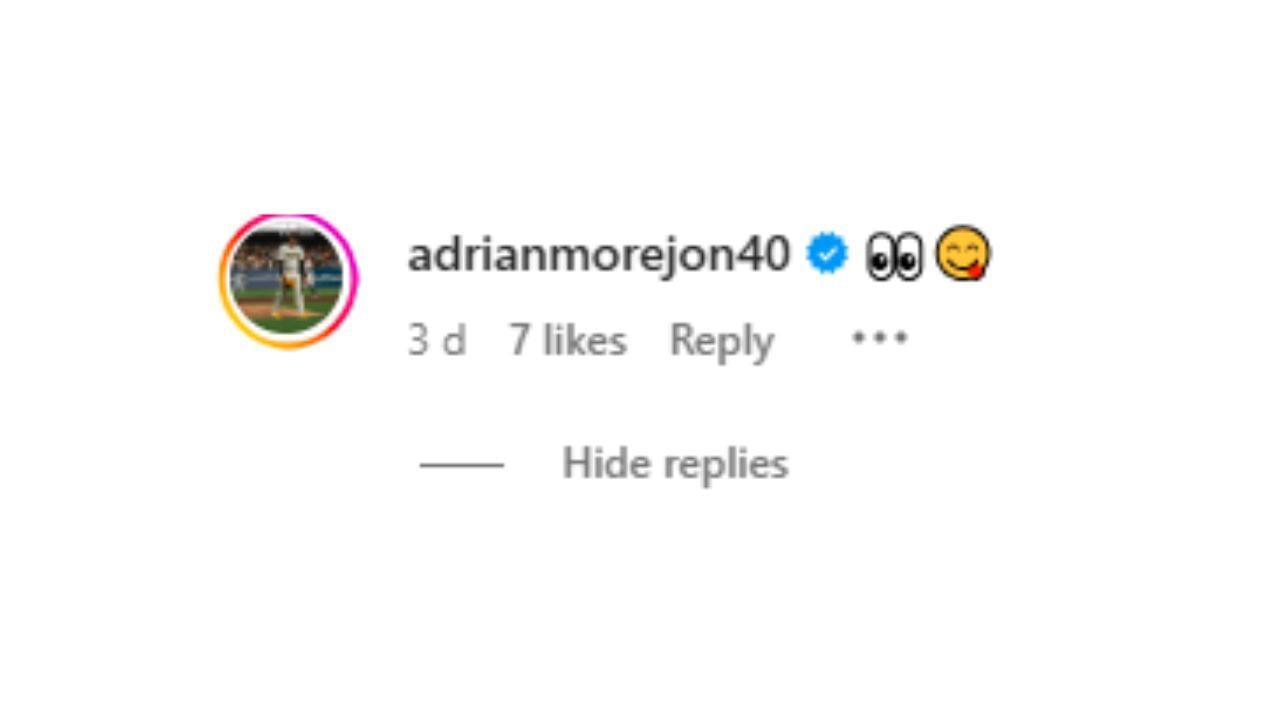This screenshot has height=720, width=1280.
Task: Click the eyes emoji in the comment
Action: tap(894, 256)
